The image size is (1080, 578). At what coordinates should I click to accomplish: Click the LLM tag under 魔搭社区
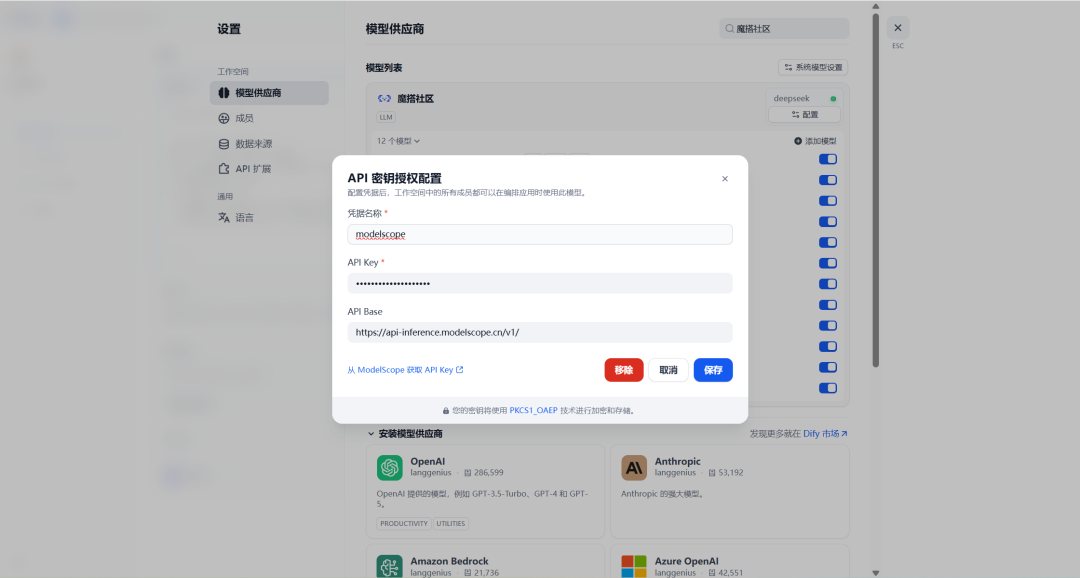(386, 117)
